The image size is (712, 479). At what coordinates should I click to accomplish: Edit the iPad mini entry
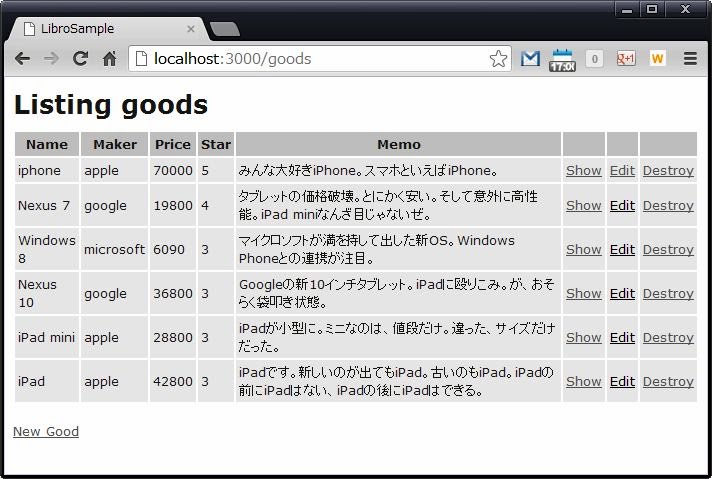622,338
